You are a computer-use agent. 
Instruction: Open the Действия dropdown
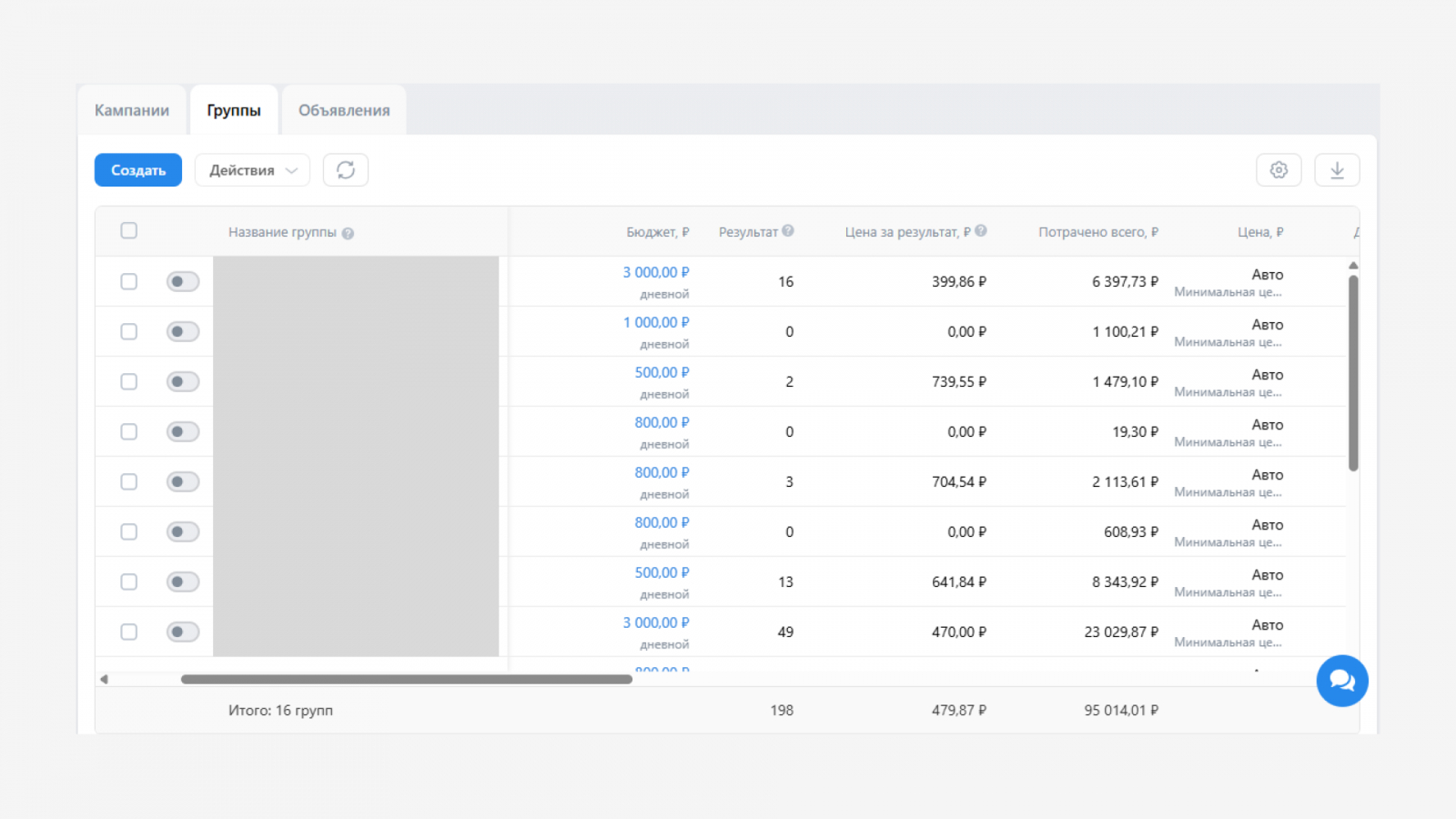[x=252, y=170]
